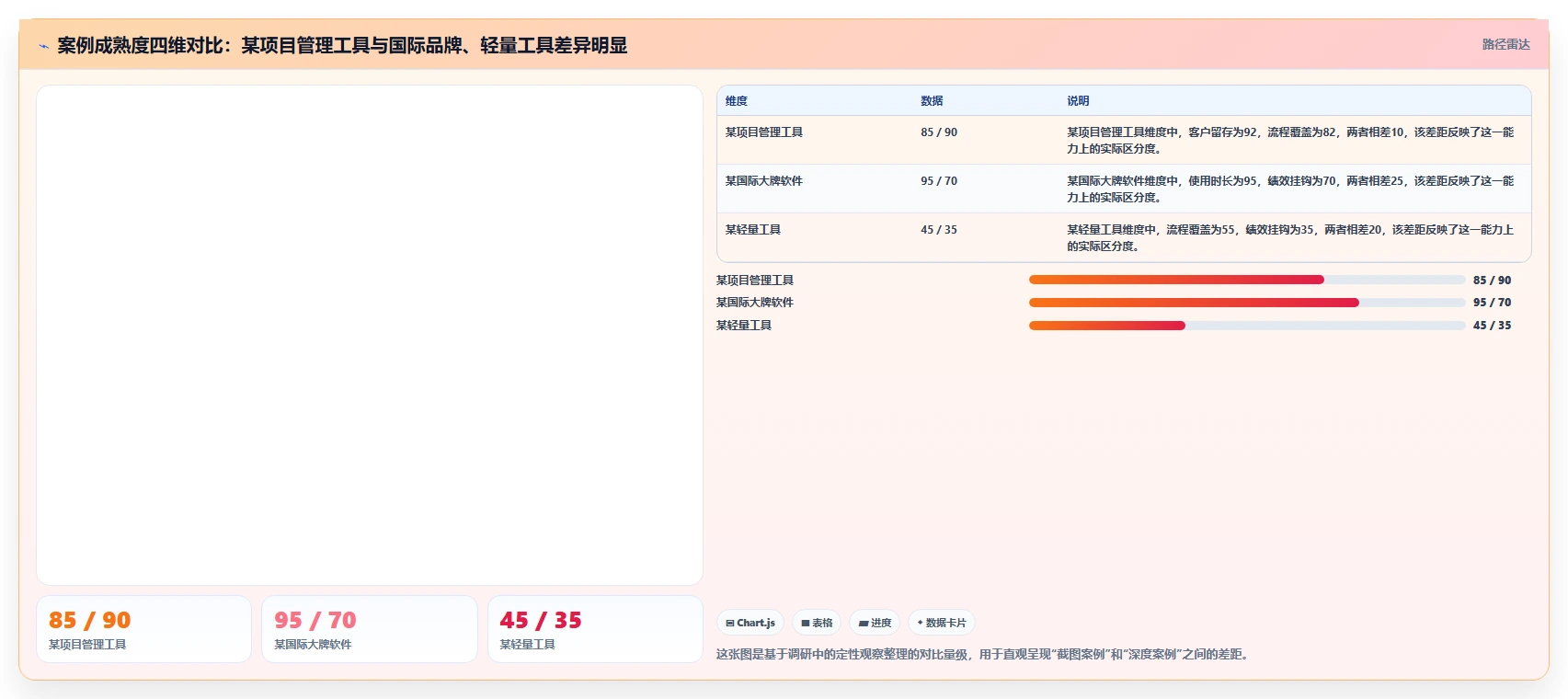Click the footnote text about 截图案例
This screenshot has width=1568, height=699.
[x=984, y=655]
